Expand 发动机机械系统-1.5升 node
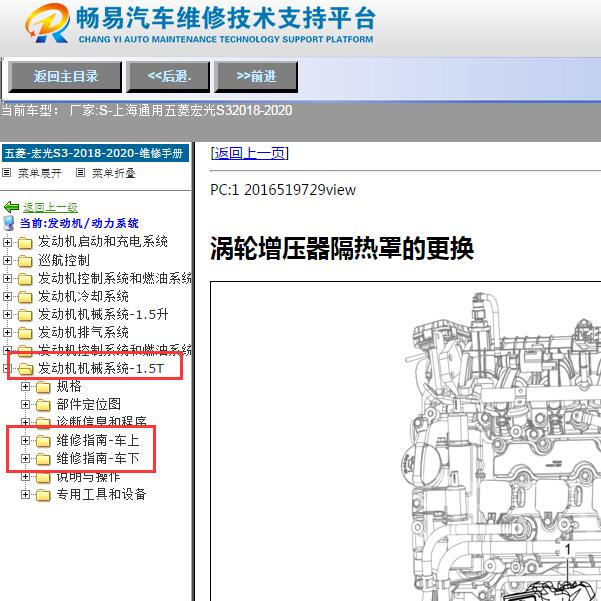Screen dimensions: 601x601 (7, 314)
